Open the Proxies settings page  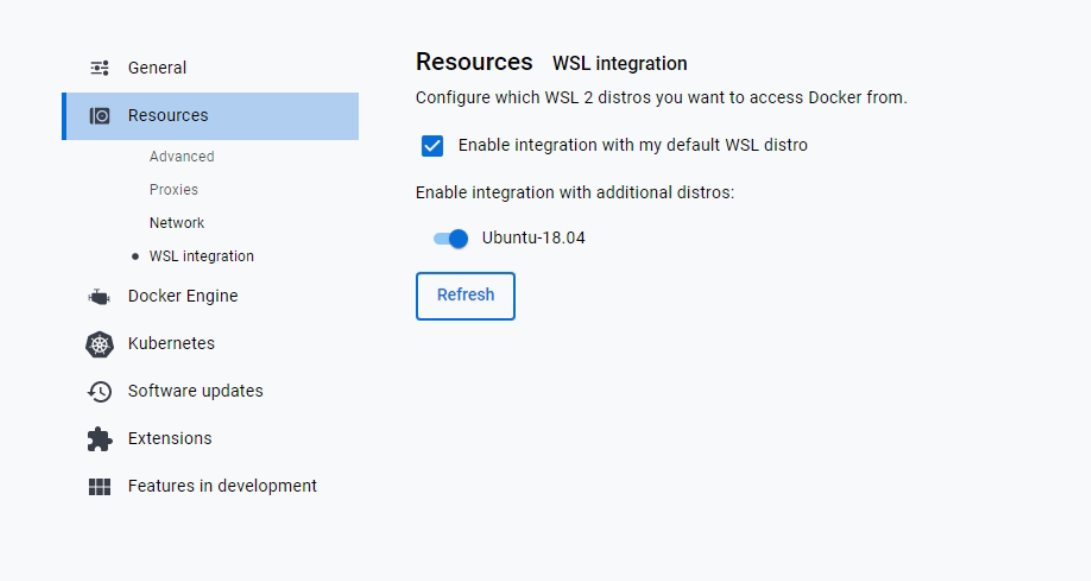174,189
